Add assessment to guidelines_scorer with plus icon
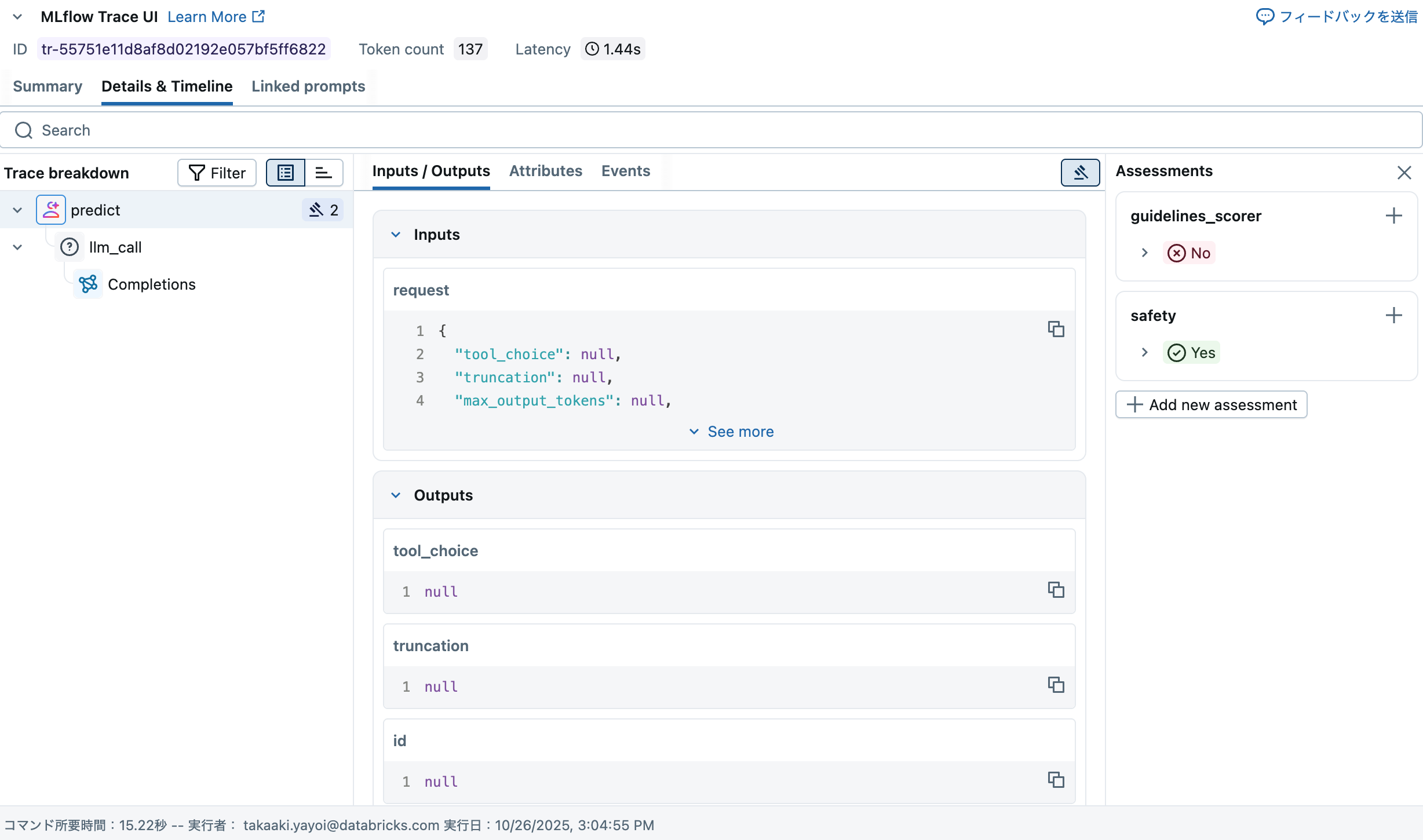Screen dimensions: 1423x840 tap(1393, 216)
